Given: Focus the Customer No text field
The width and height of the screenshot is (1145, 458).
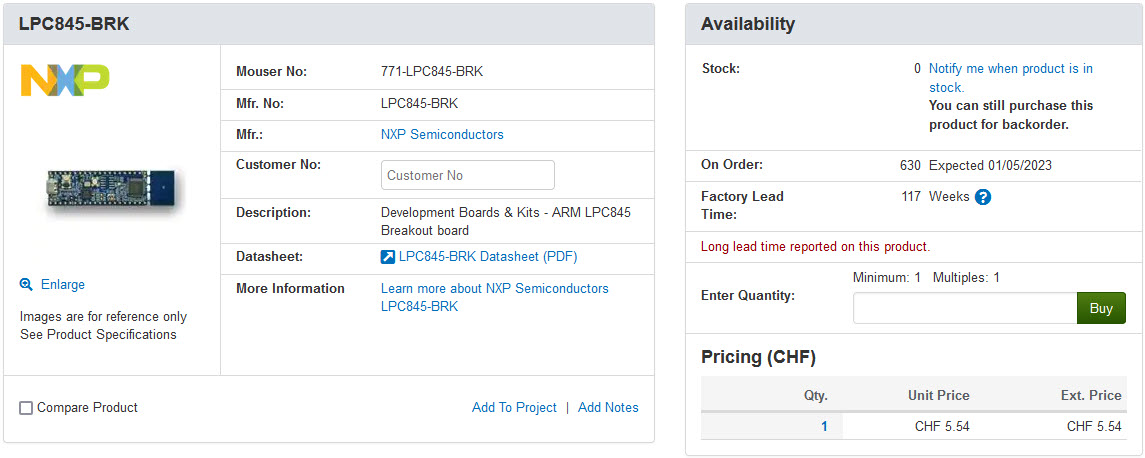Looking at the screenshot, I should click(x=467, y=175).
